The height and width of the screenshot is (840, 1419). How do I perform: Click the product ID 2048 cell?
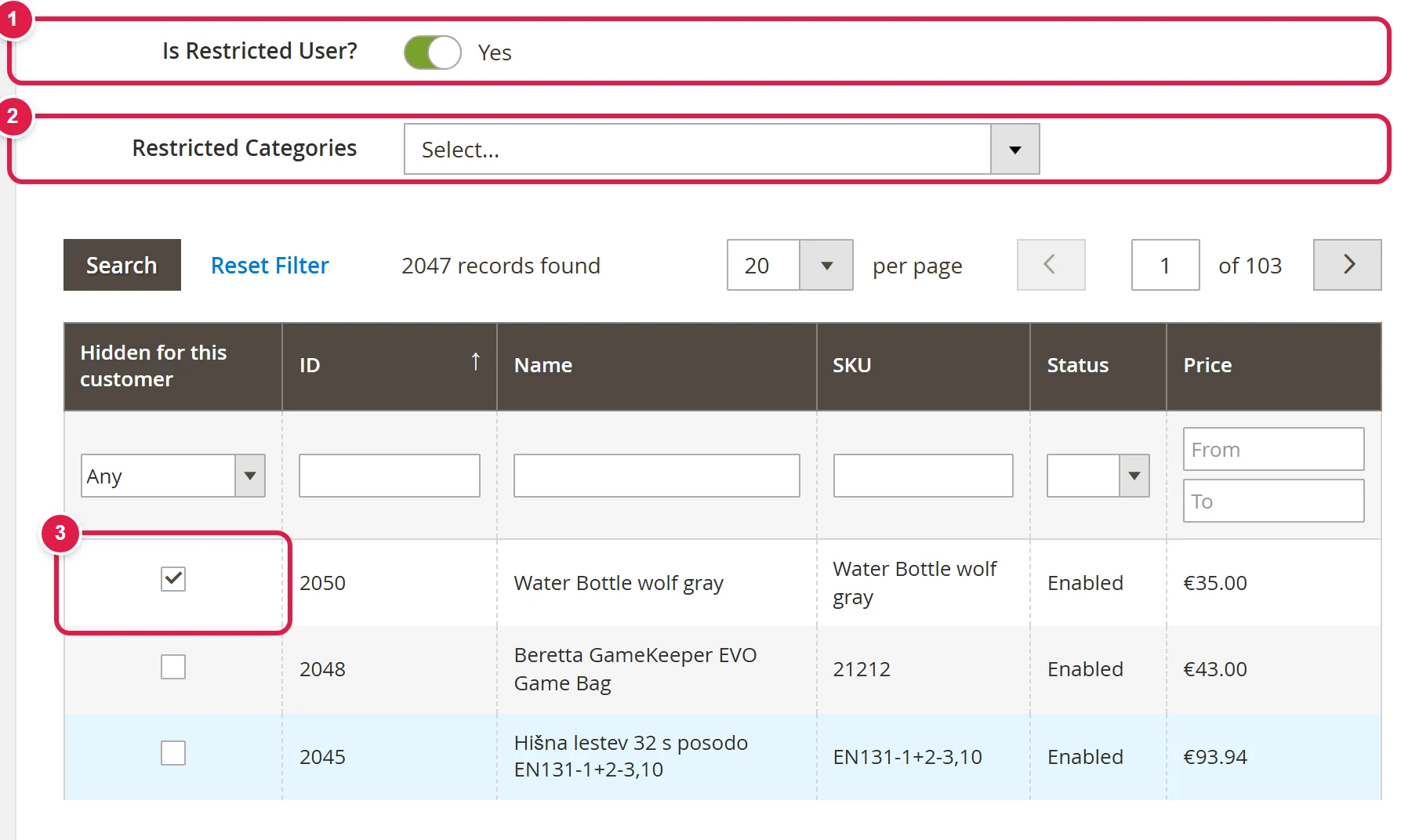(x=389, y=669)
